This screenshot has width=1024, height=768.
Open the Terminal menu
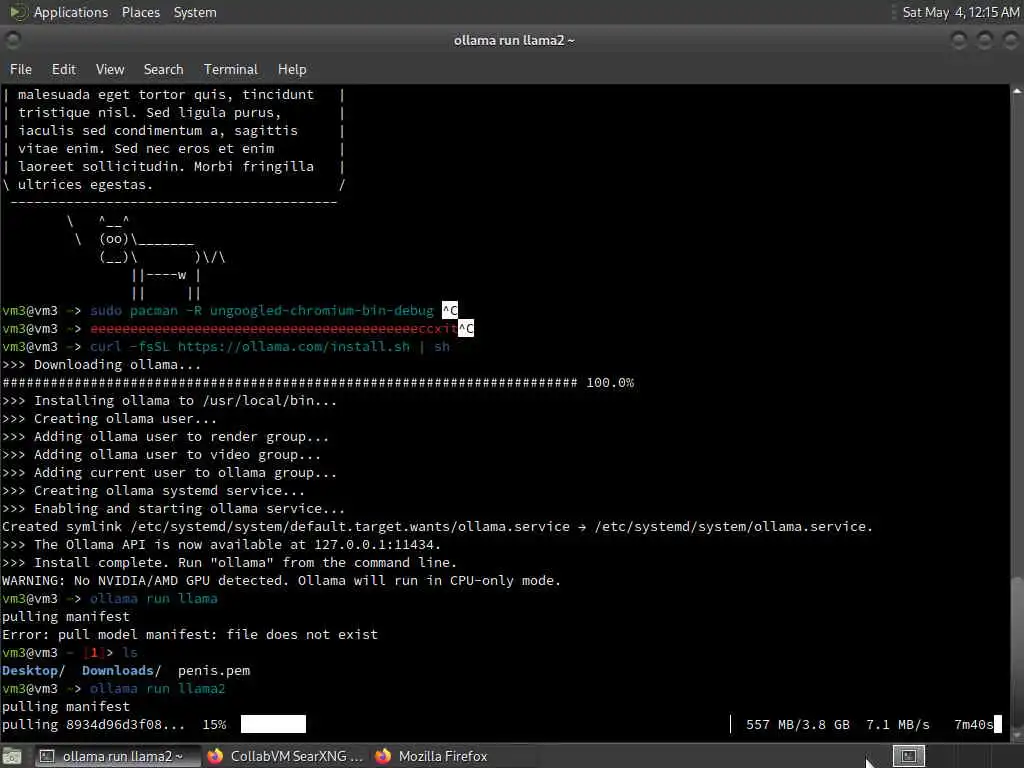231,69
